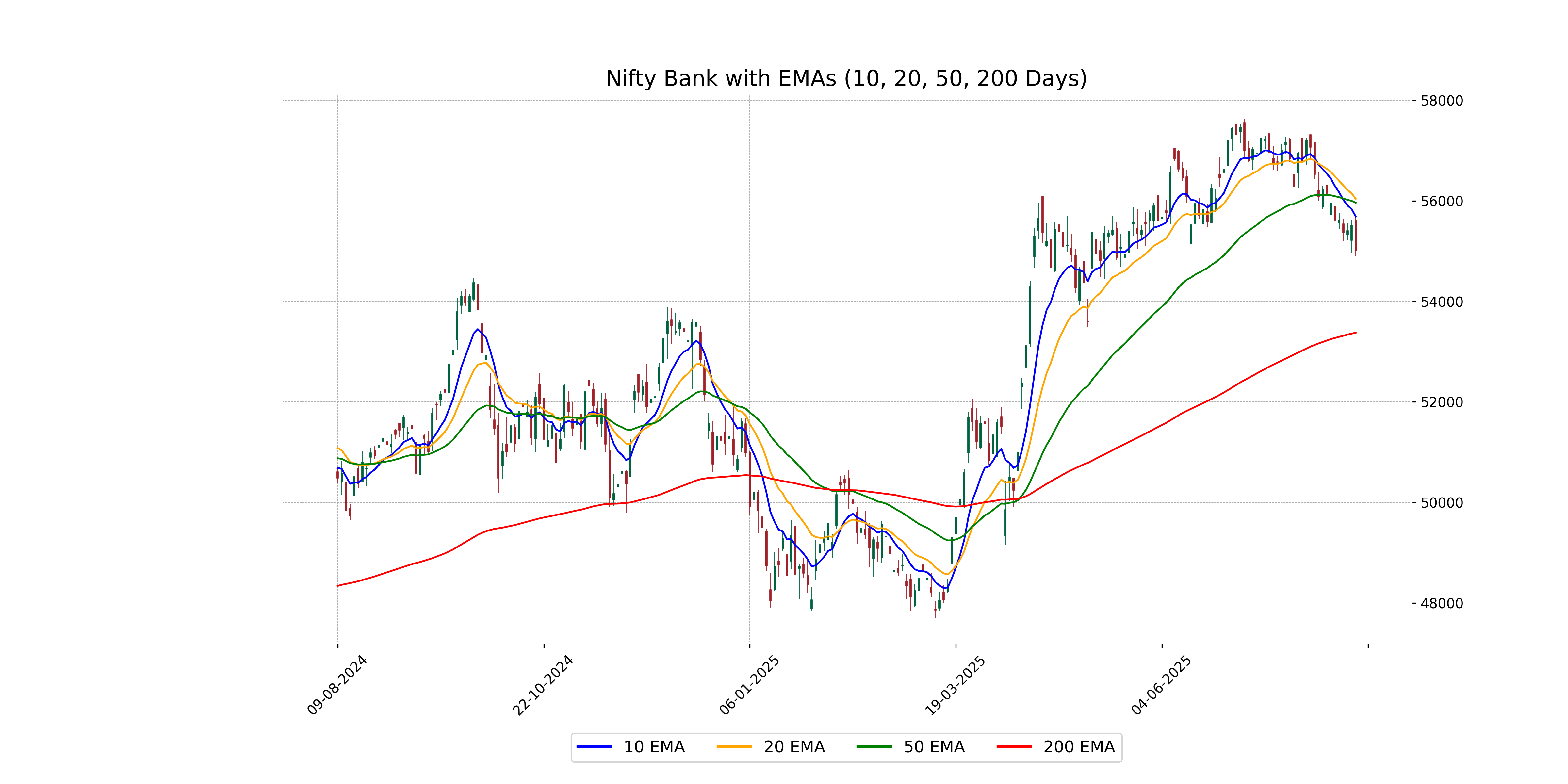Click the chart title Nifty Bank with EMAs

point(846,78)
